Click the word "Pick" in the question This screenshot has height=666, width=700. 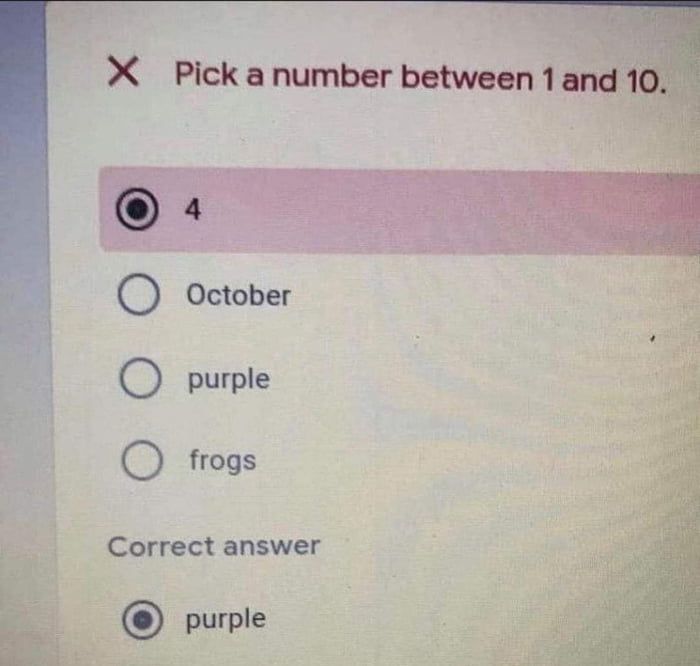[x=205, y=75]
